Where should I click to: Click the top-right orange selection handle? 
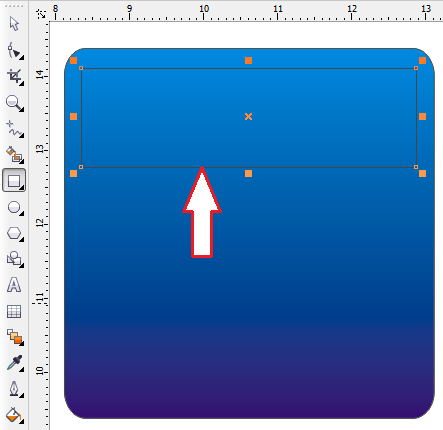[422, 60]
